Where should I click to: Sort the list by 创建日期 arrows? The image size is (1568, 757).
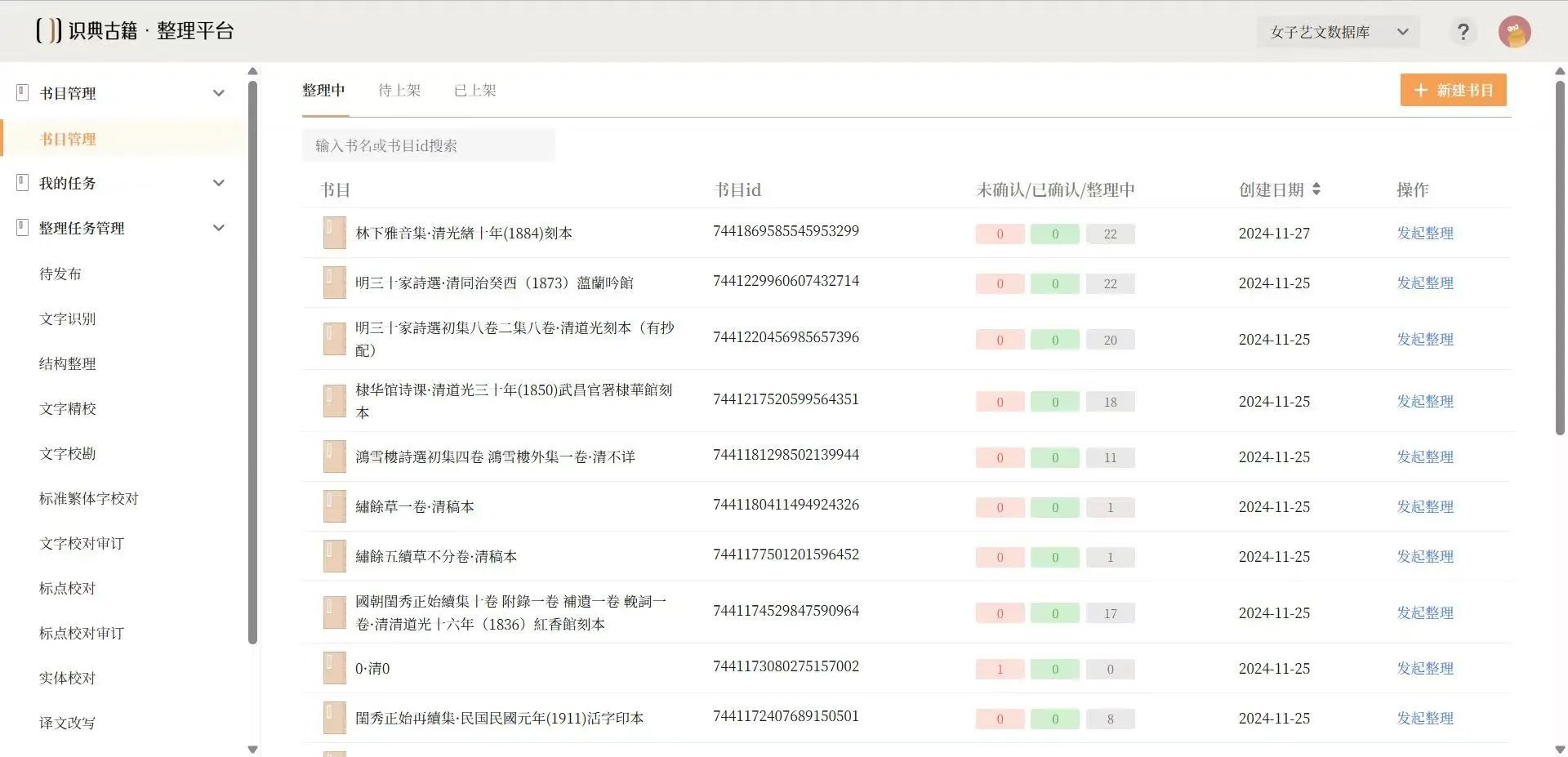1316,189
